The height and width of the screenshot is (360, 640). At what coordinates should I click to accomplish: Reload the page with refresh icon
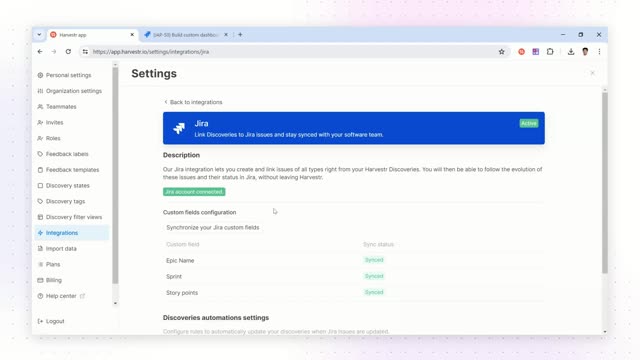[x=68, y=52]
